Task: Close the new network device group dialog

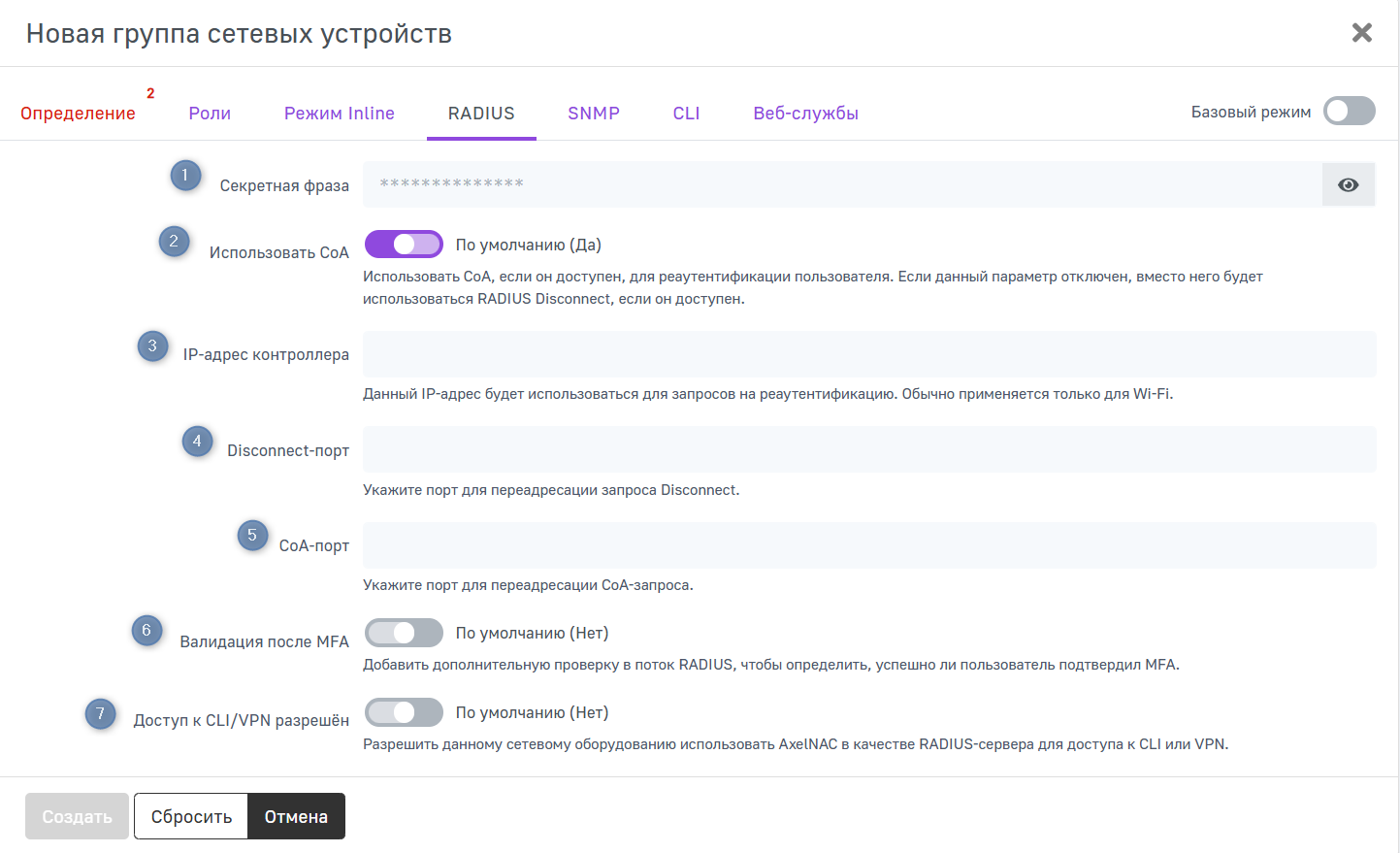Action: (1361, 33)
